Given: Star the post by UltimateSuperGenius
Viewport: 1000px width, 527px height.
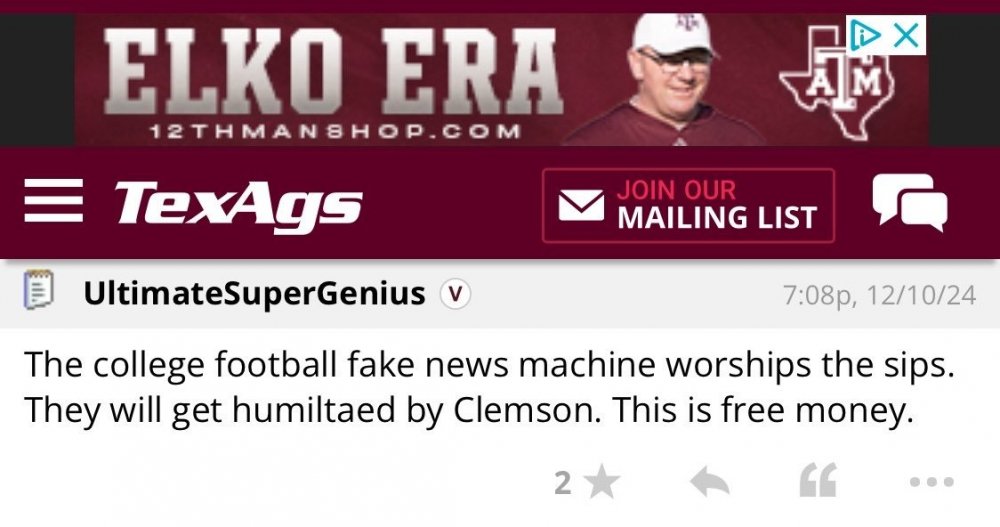Looking at the screenshot, I should pyautogui.click(x=601, y=484).
